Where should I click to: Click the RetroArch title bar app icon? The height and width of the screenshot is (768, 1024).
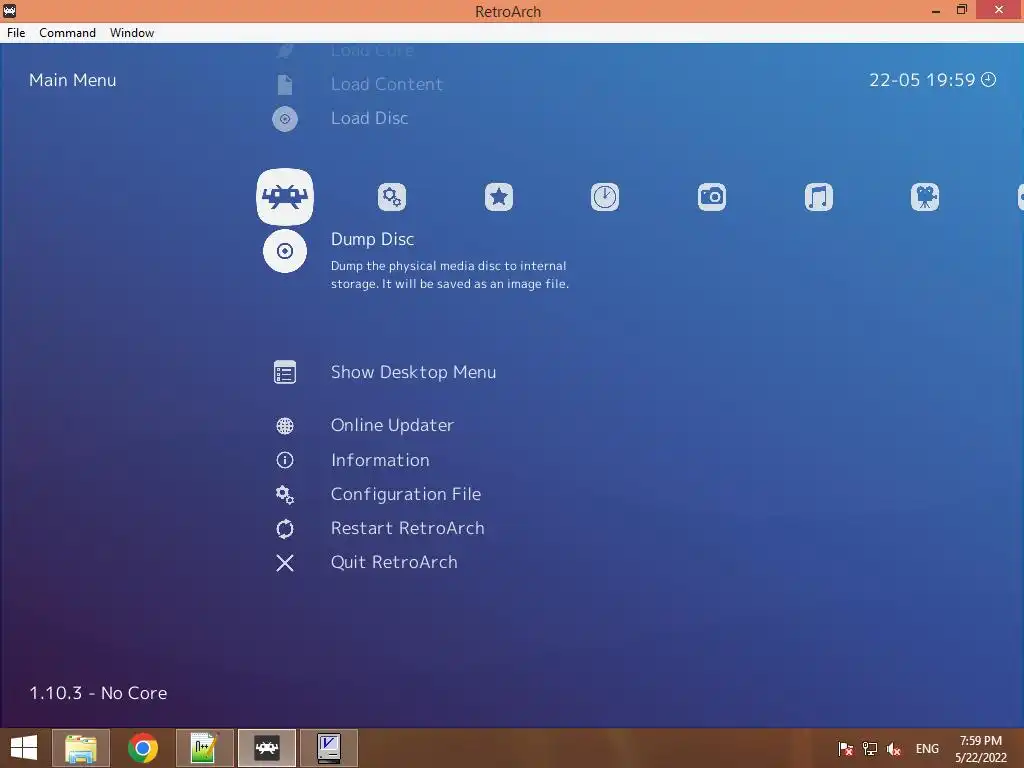pyautogui.click(x=10, y=10)
